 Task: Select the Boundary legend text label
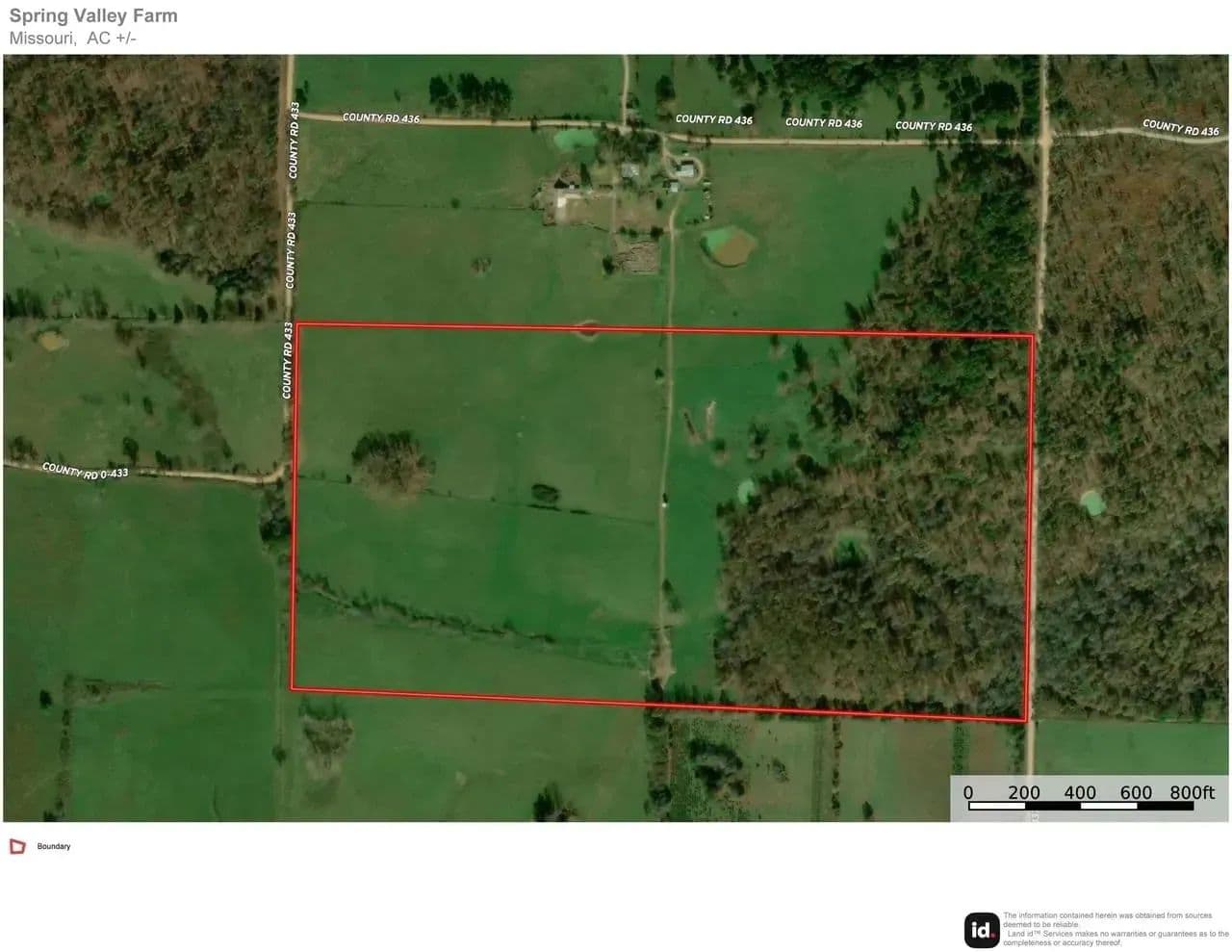click(54, 847)
